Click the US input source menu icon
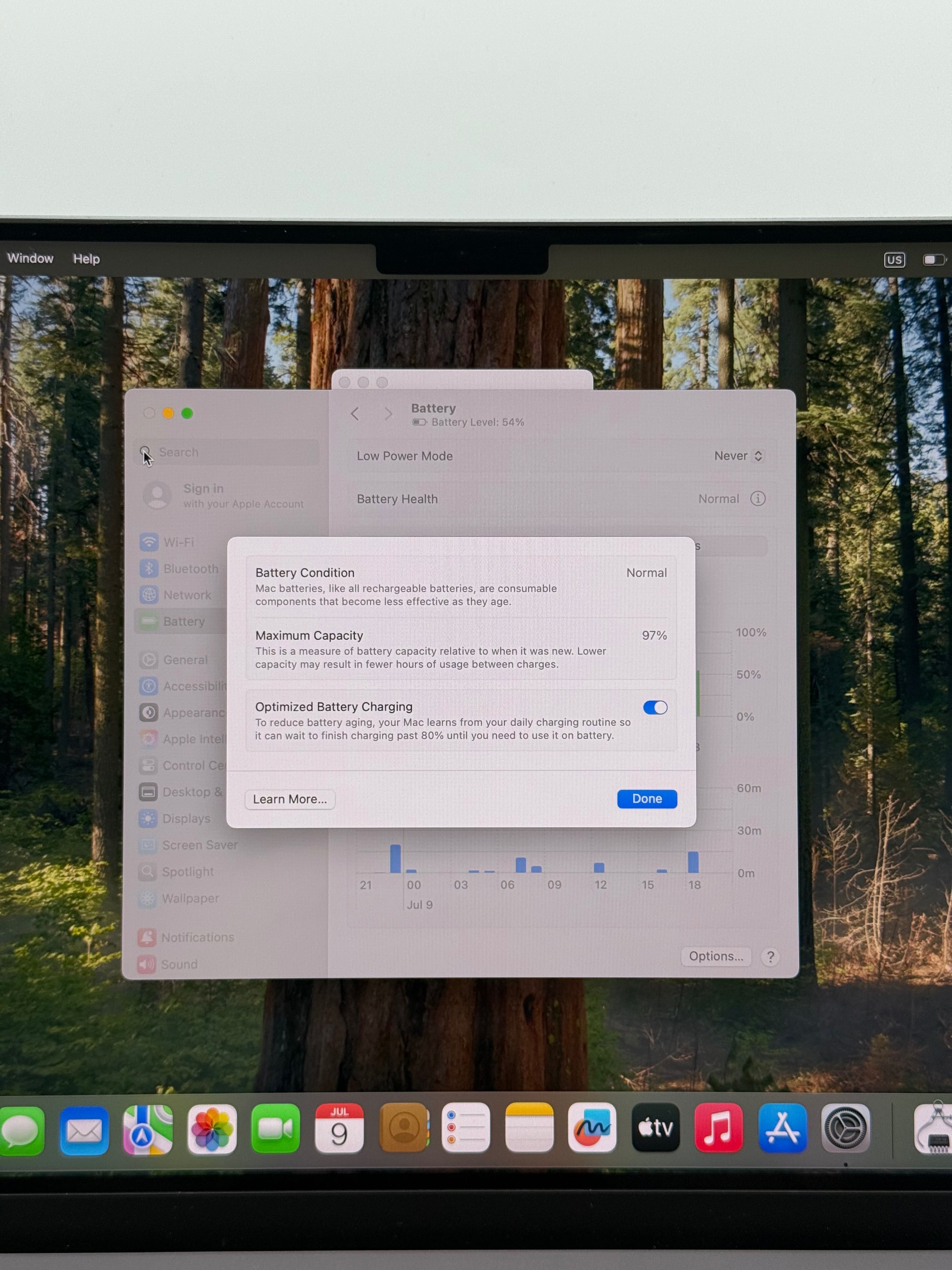The height and width of the screenshot is (1270, 952). (894, 260)
